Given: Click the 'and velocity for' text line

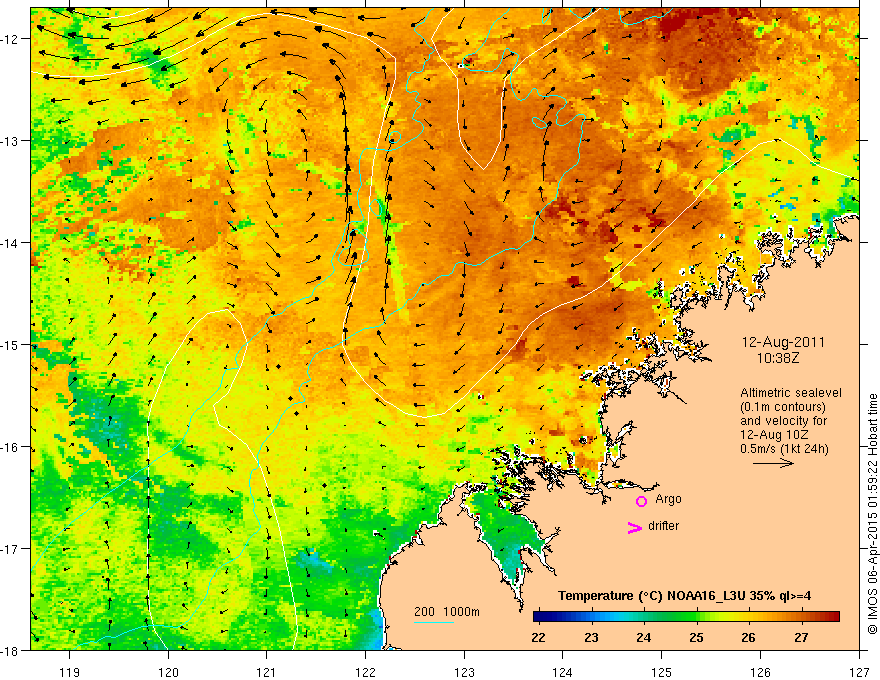Looking at the screenshot, I should pyautogui.click(x=783, y=421).
